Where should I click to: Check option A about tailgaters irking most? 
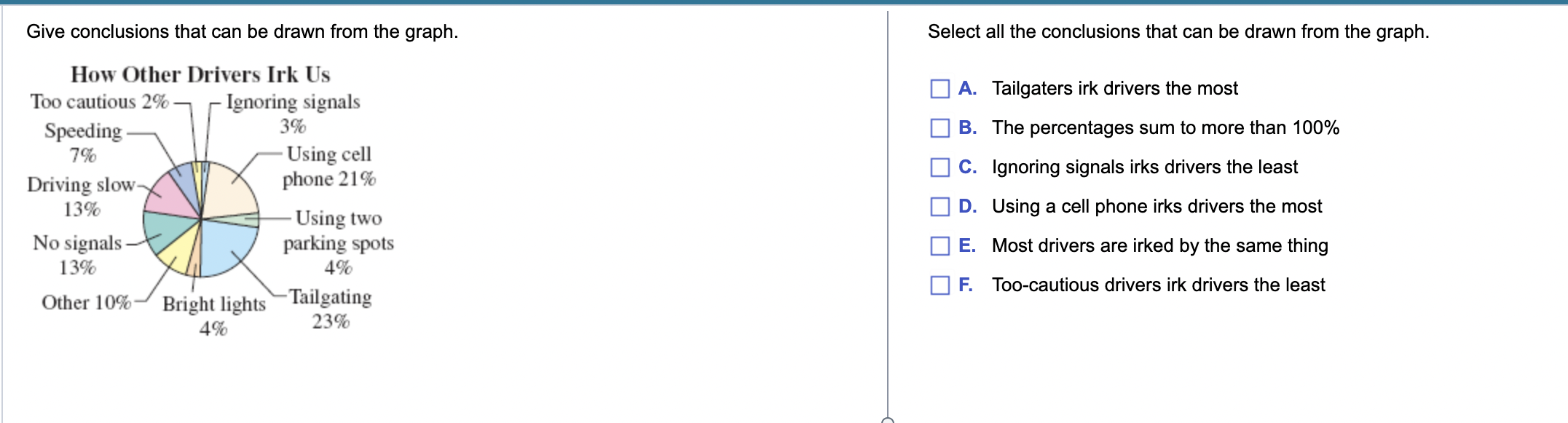pyautogui.click(x=940, y=87)
